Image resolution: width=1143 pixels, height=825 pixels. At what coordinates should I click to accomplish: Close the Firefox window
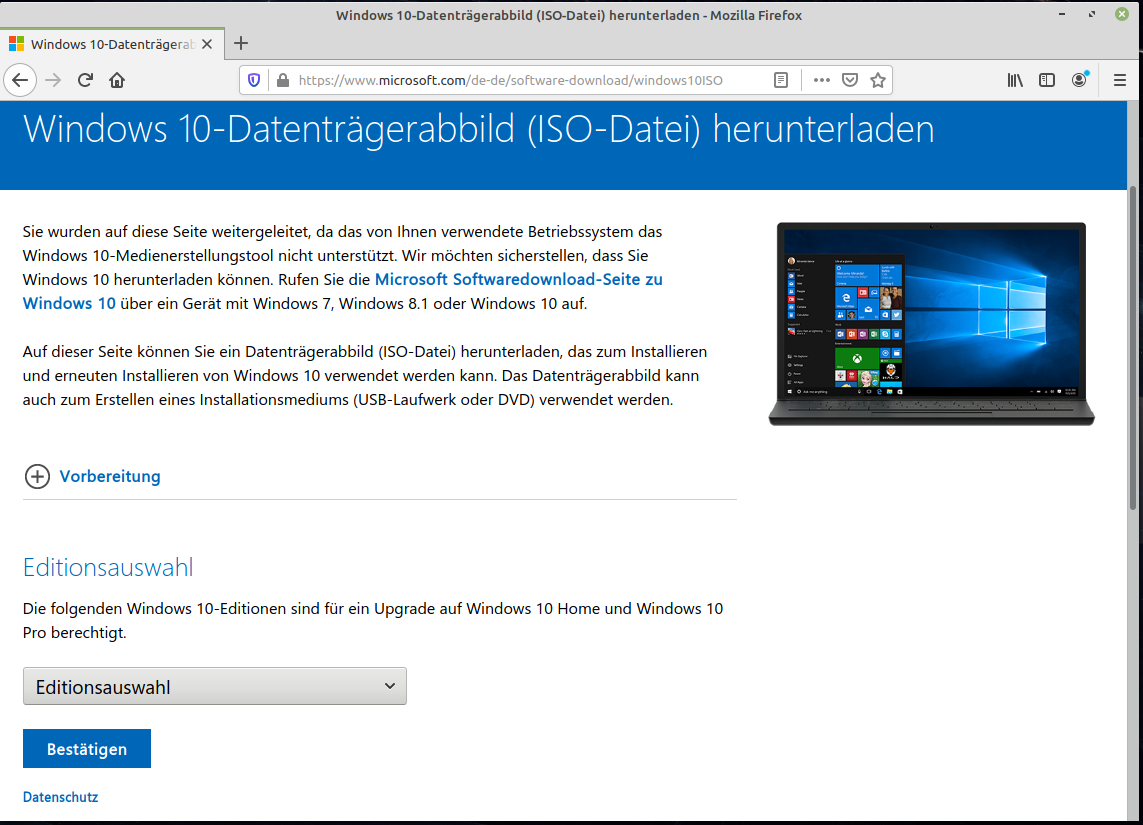pos(1122,15)
